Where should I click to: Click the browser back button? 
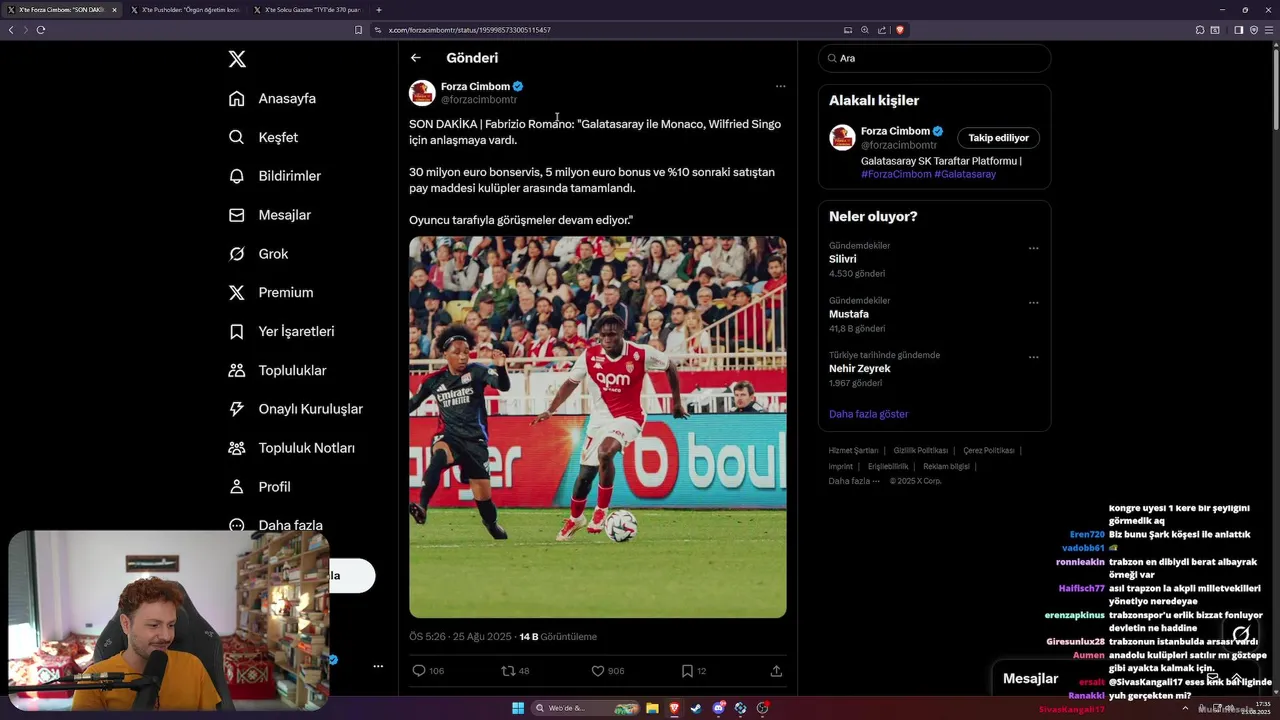(11, 30)
